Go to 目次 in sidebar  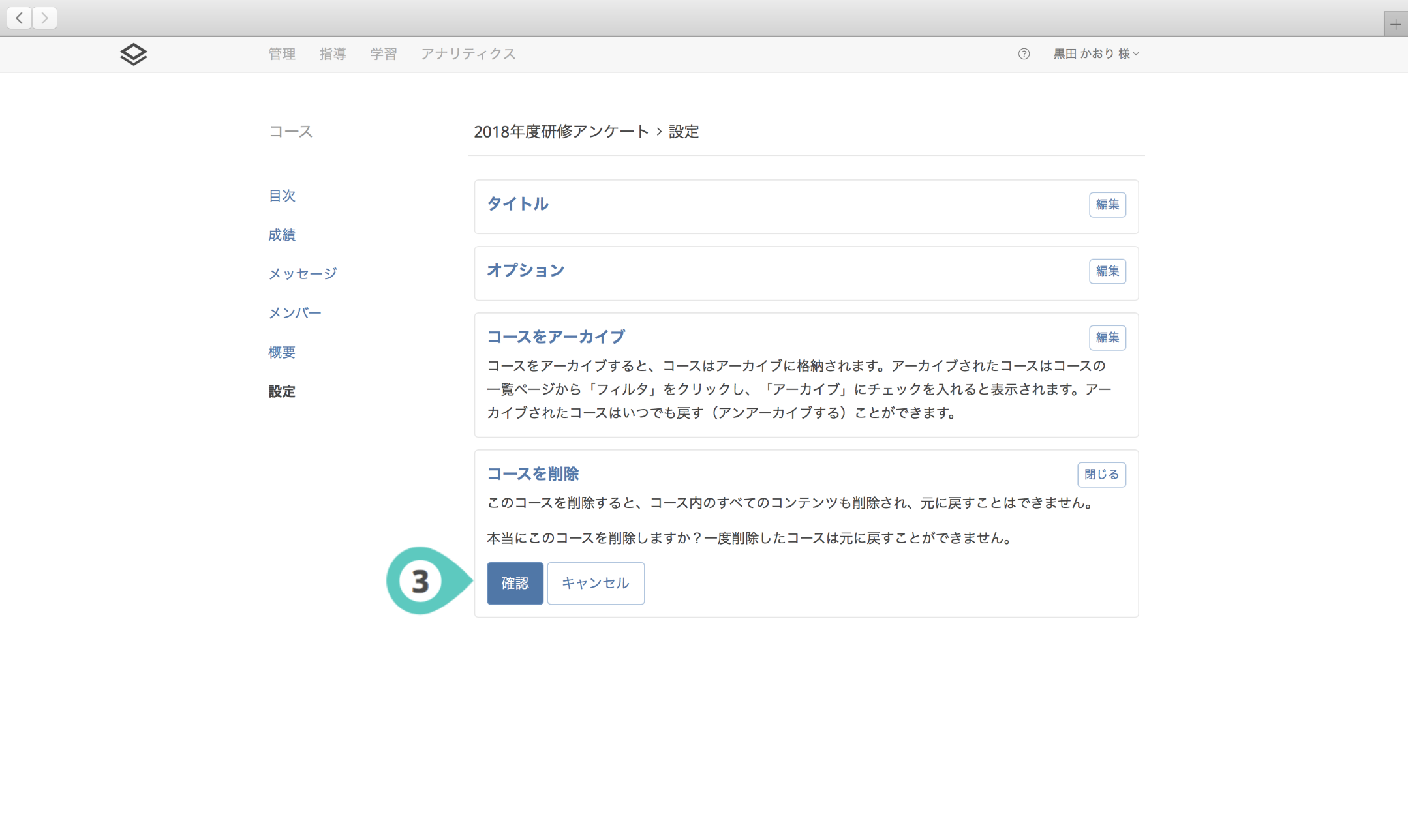coord(282,196)
